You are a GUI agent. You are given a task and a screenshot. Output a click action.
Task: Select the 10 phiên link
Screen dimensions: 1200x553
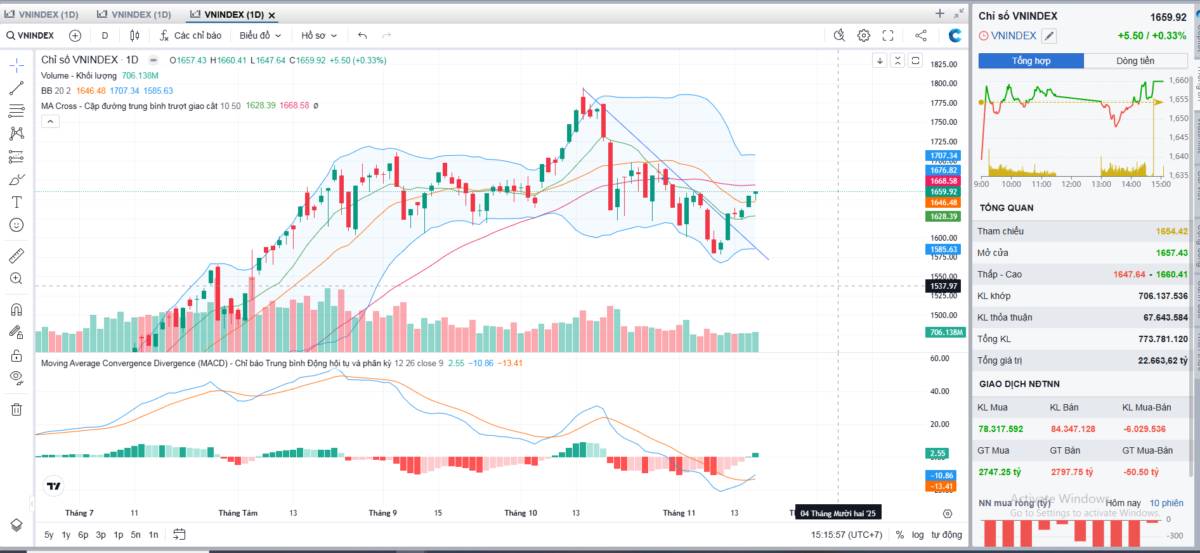(x=1166, y=503)
